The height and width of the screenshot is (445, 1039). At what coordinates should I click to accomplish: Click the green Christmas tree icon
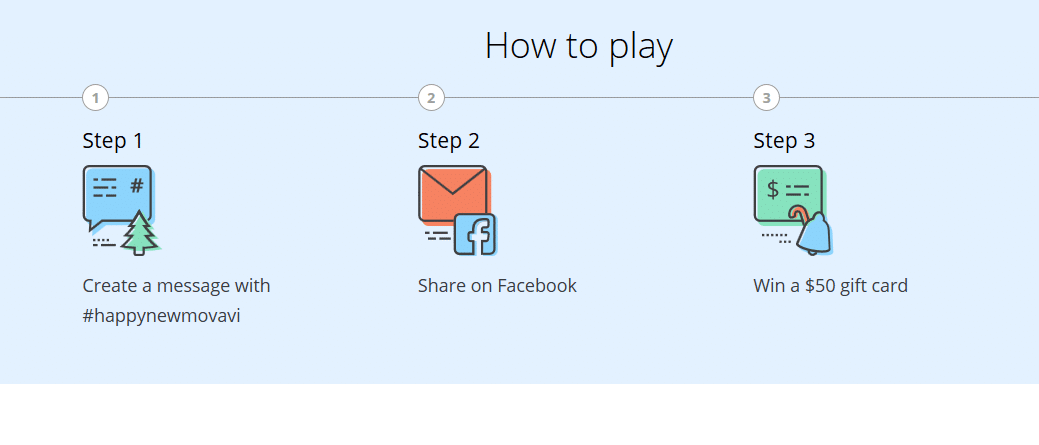[x=140, y=233]
